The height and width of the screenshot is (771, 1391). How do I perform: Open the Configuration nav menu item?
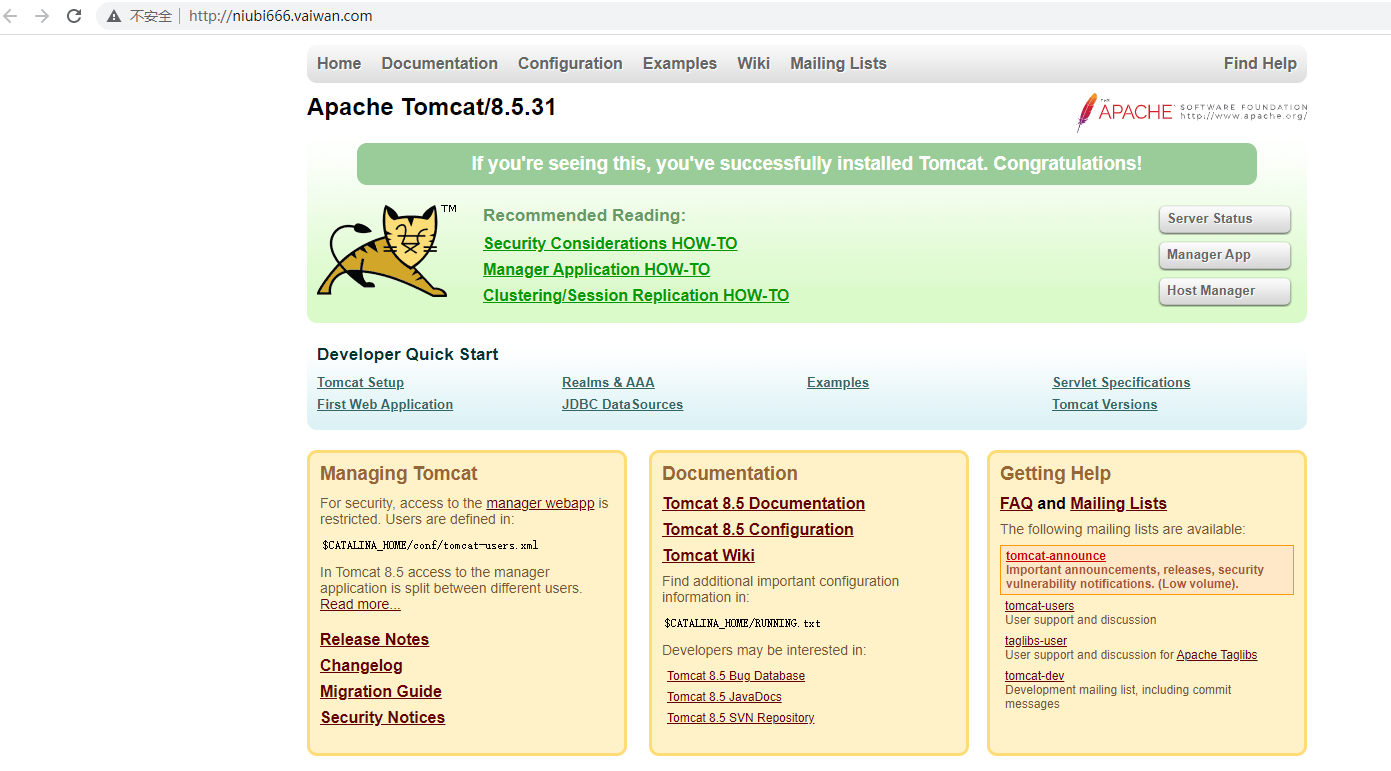pos(570,63)
